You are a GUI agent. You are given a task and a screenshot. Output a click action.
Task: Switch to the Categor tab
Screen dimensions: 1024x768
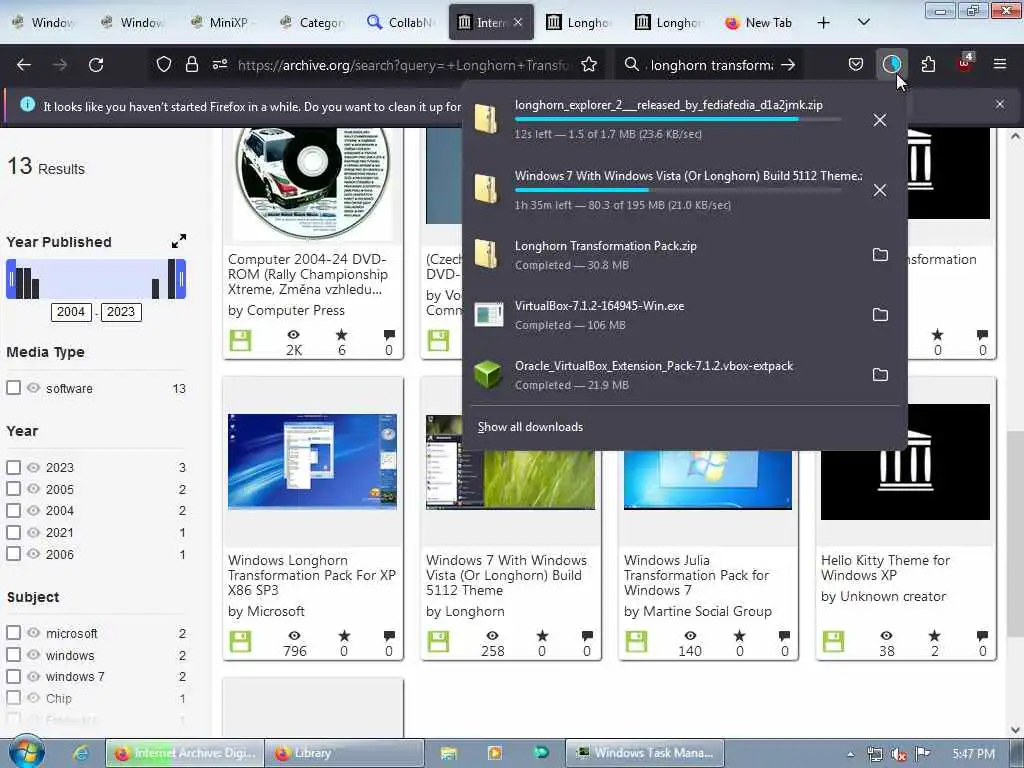pos(312,22)
